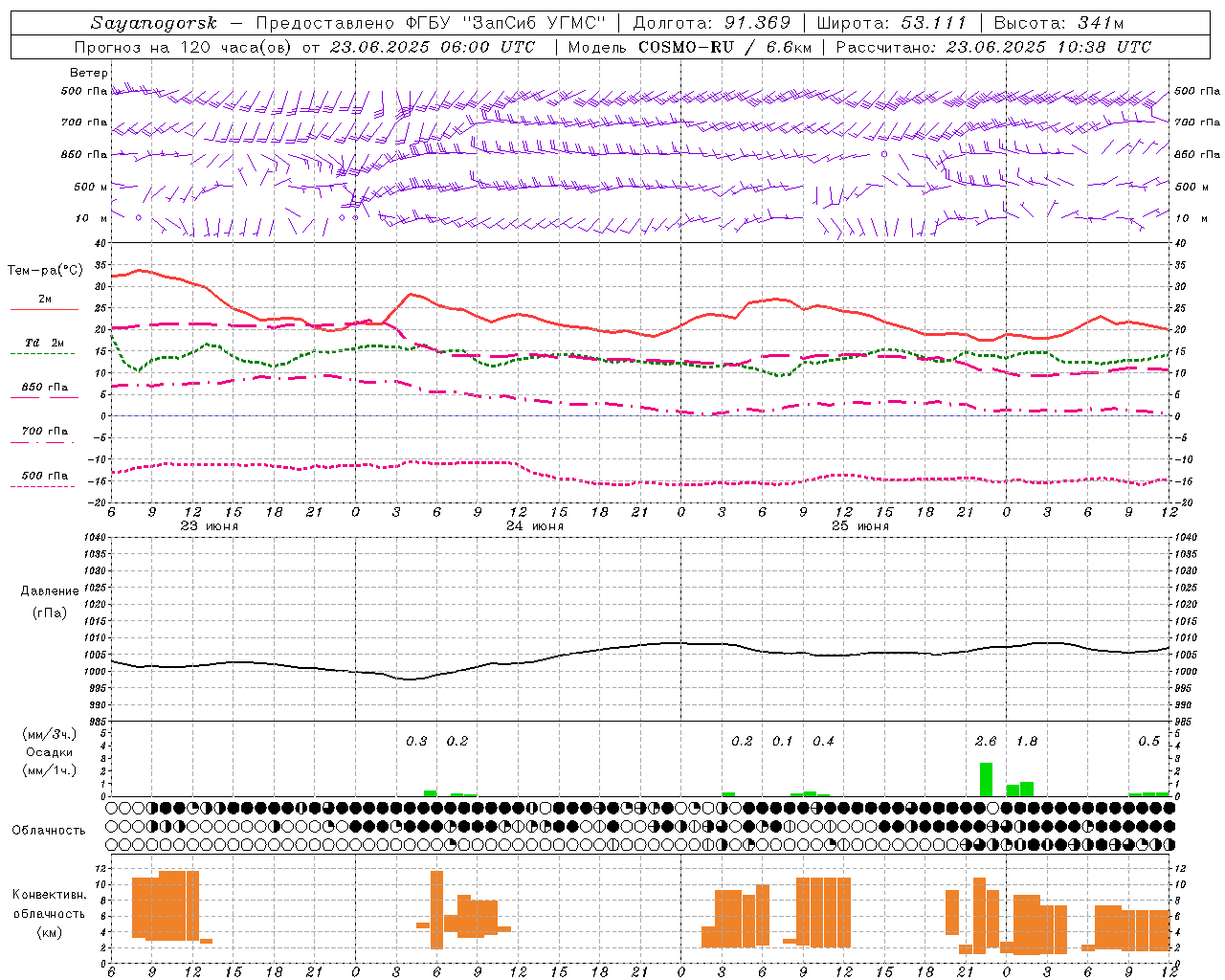
Task: Click the tallest green precipitation bar
Action: (986, 779)
